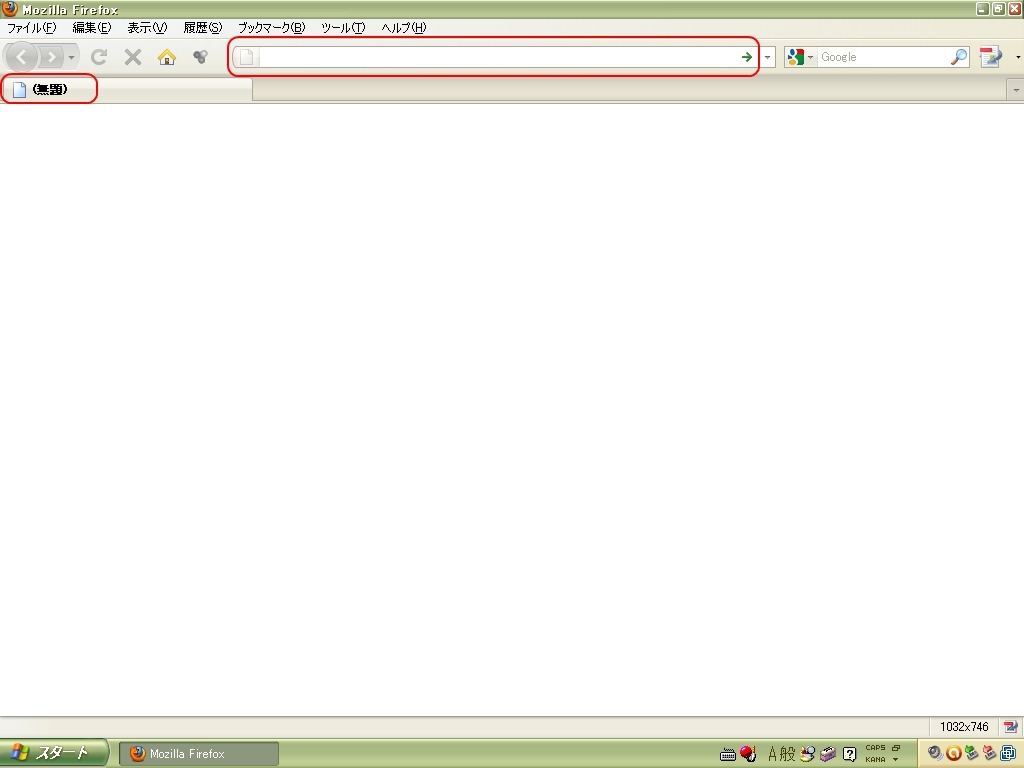1024x768 pixels.
Task: Select Mozilla Firefox taskbar button
Action: 199,754
